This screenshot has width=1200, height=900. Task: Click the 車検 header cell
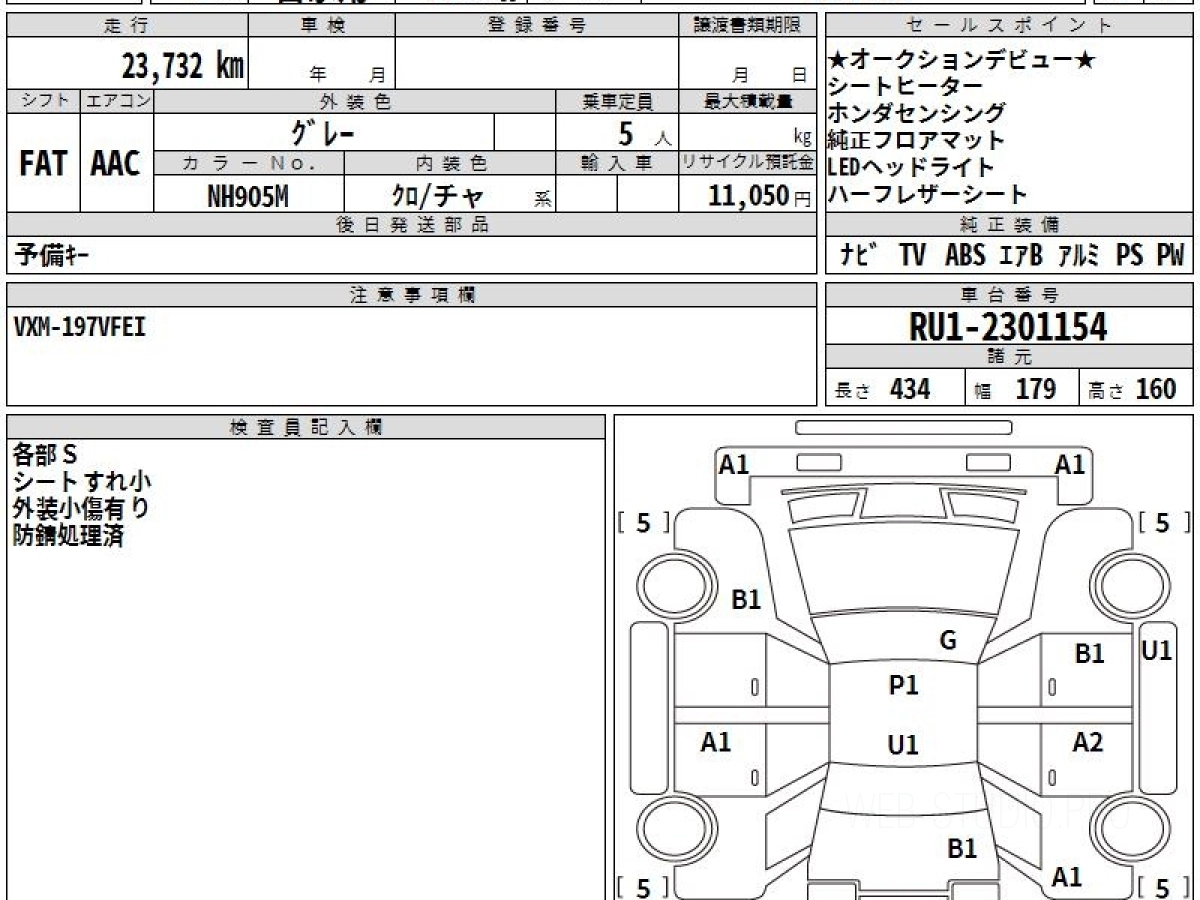pos(322,26)
